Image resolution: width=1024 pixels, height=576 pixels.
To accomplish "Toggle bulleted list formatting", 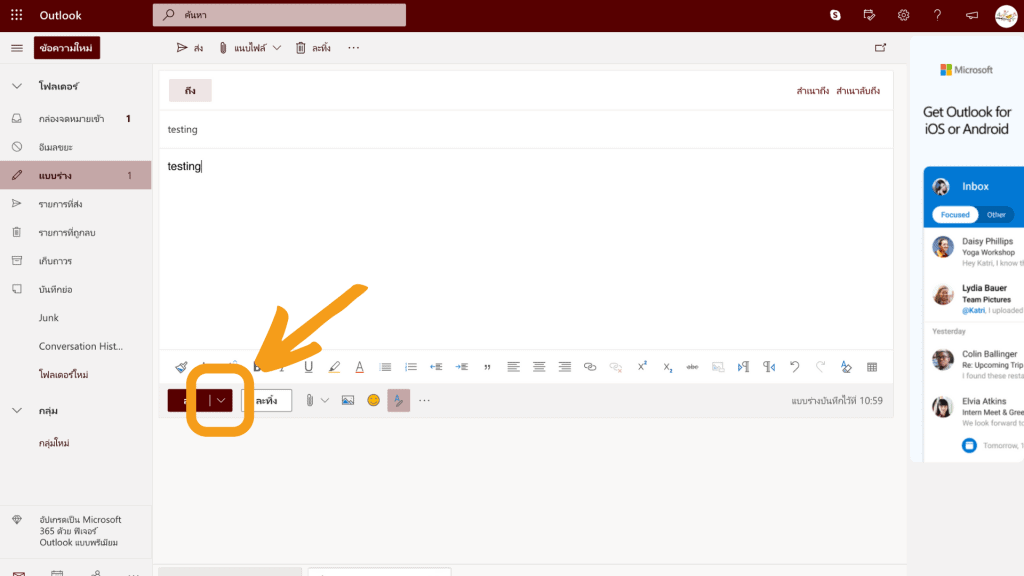I will click(x=385, y=366).
